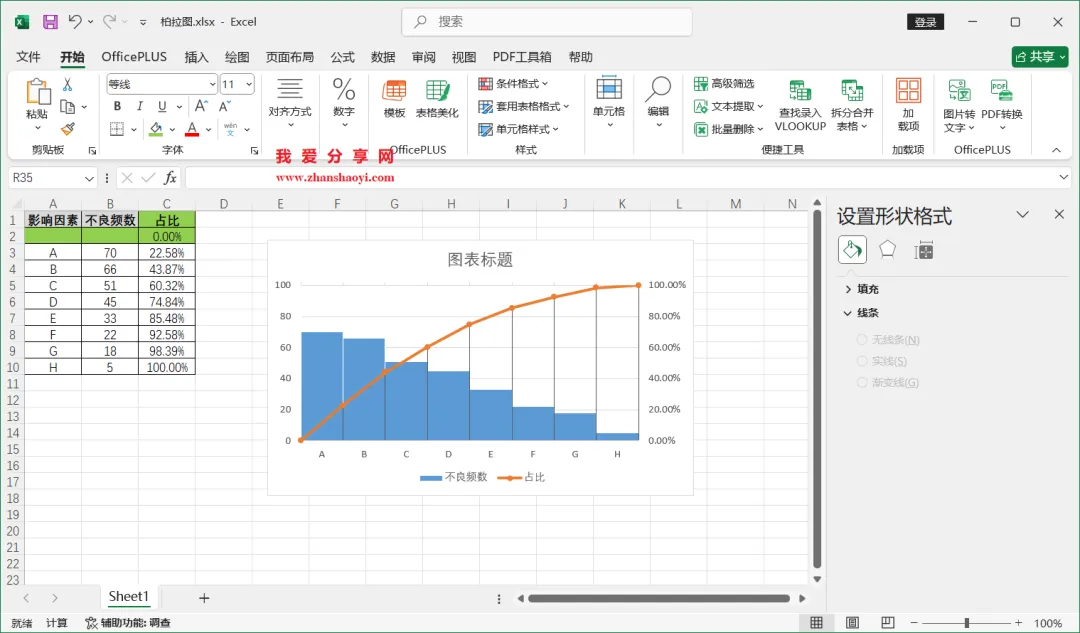Click the Save icon in title bar
This screenshot has width=1080, height=633.
pyautogui.click(x=50, y=22)
